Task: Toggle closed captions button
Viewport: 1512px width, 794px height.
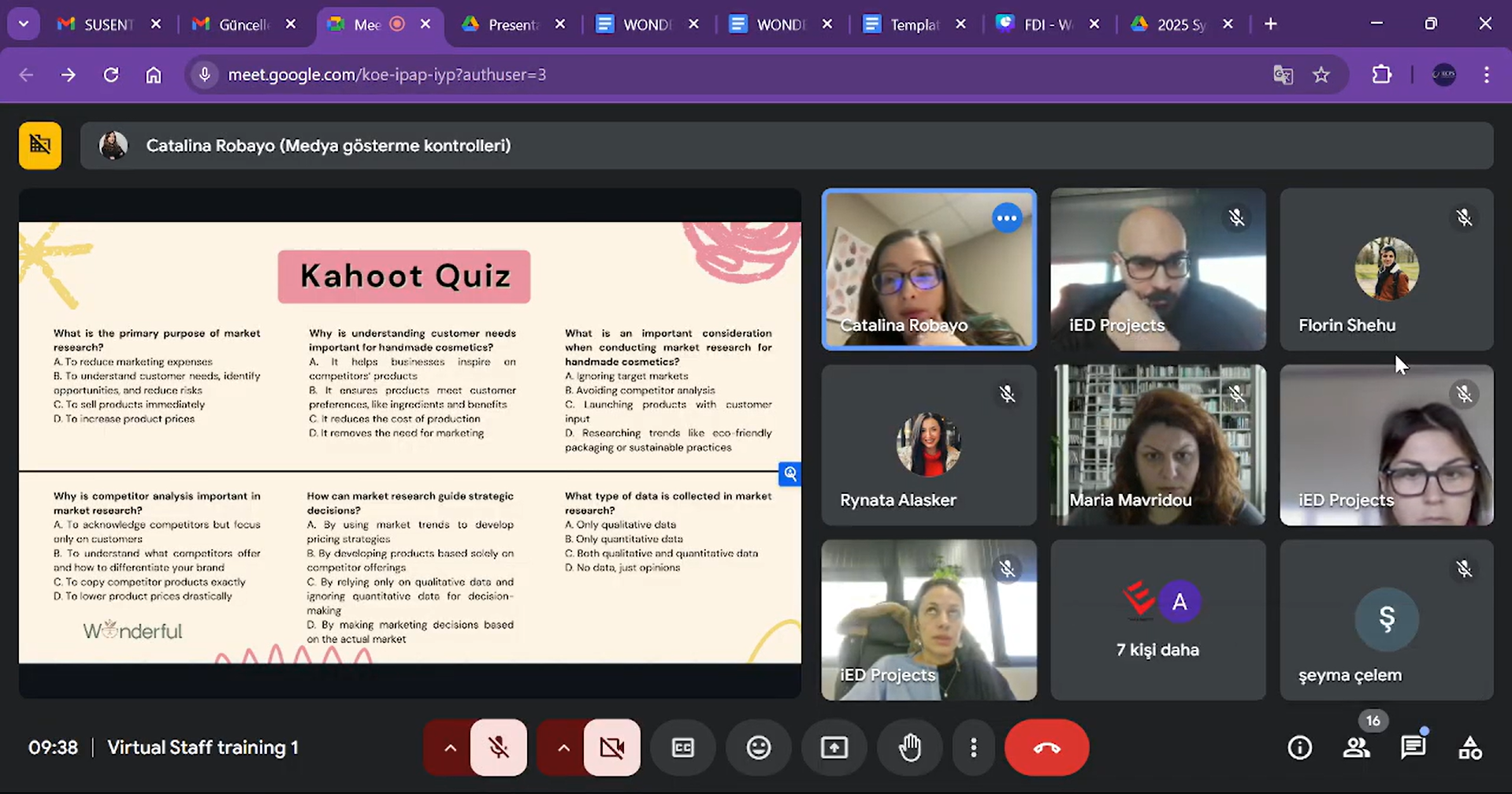Action: (683, 748)
